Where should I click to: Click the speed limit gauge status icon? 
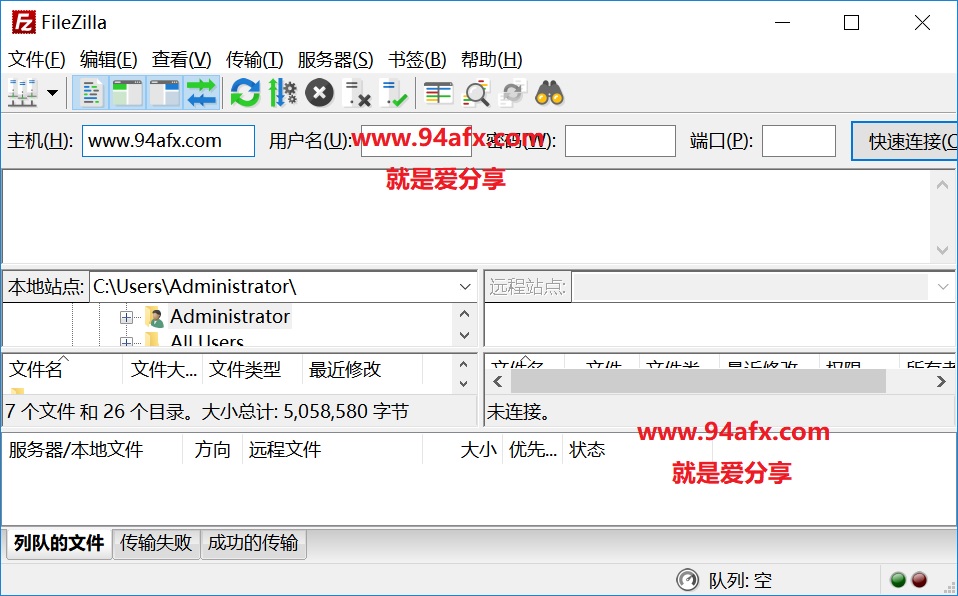pyautogui.click(x=687, y=579)
